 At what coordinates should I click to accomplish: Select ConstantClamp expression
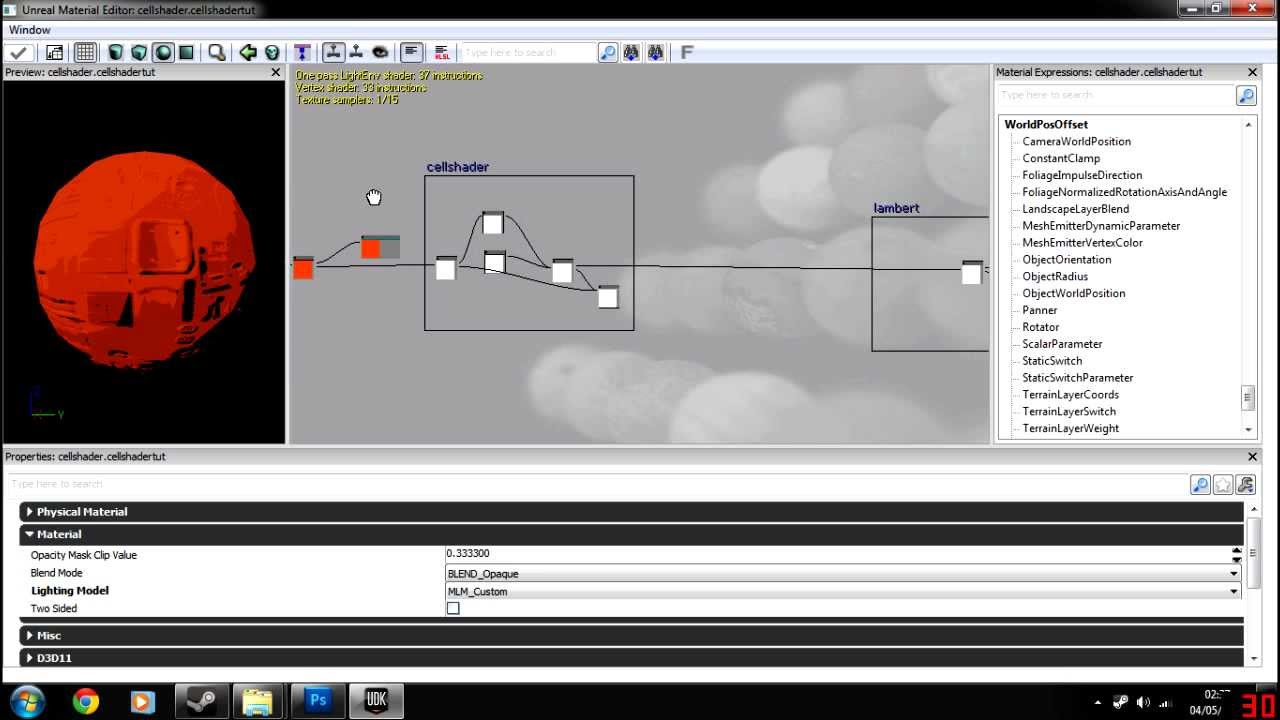point(1061,158)
